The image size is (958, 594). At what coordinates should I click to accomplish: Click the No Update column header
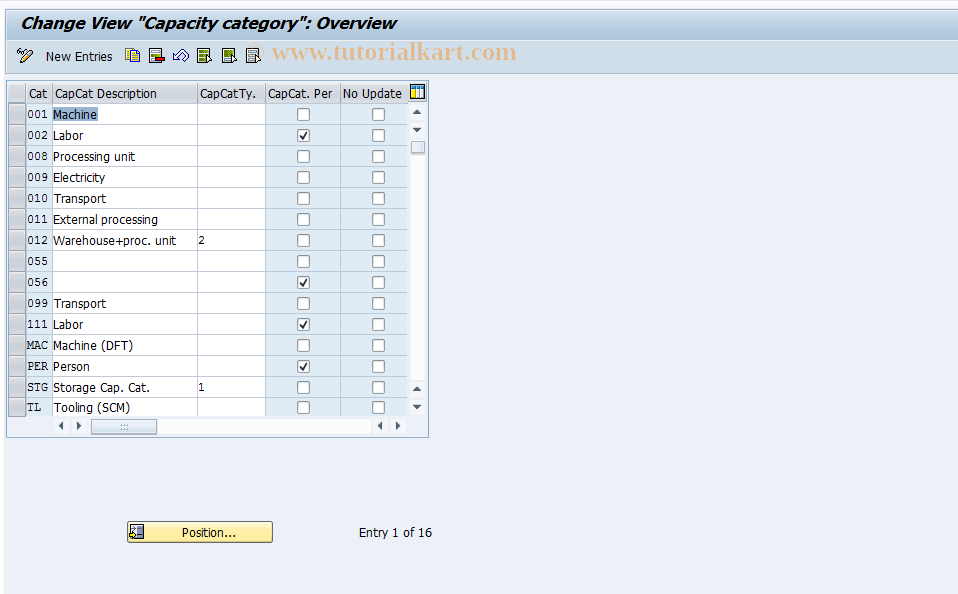(374, 94)
